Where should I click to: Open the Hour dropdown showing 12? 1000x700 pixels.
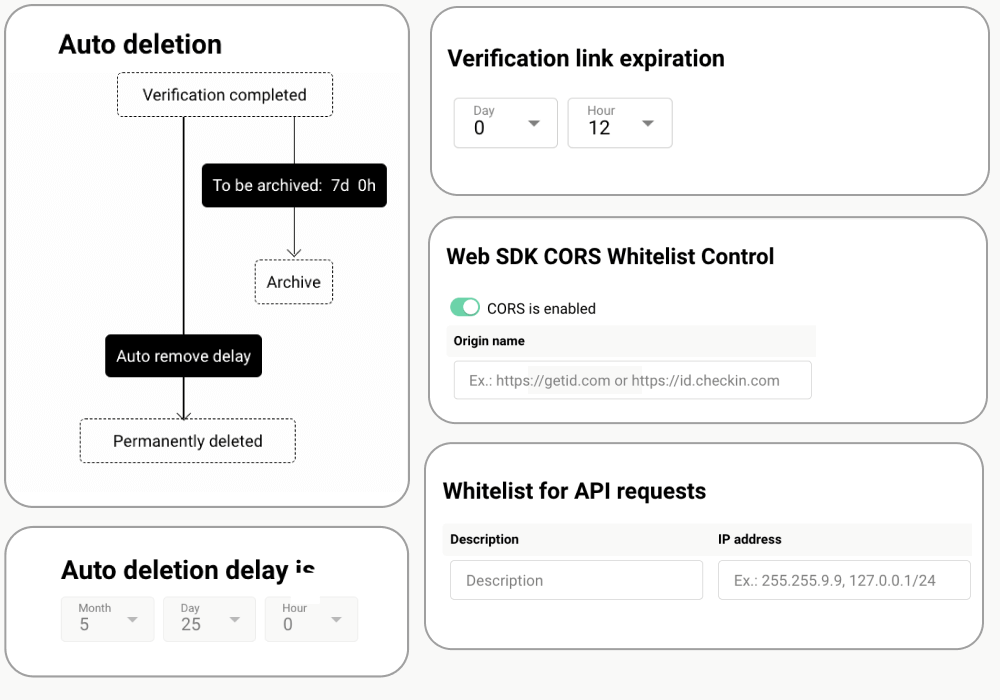click(619, 123)
